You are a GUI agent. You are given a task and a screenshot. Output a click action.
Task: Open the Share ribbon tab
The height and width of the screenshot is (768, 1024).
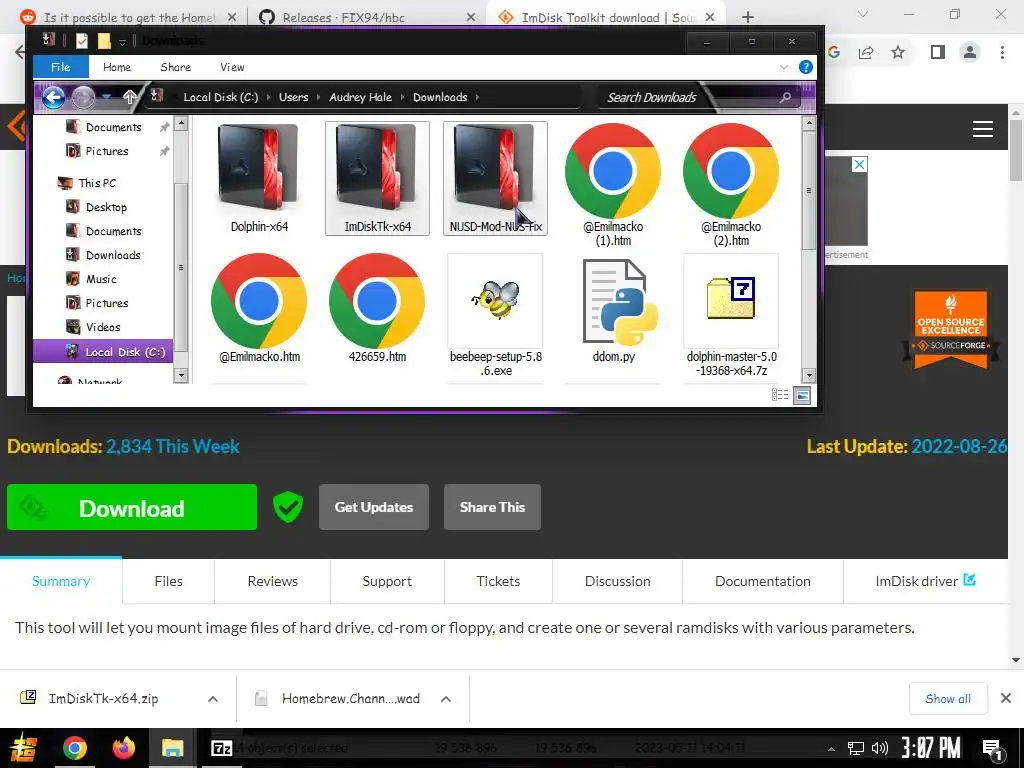coord(176,67)
